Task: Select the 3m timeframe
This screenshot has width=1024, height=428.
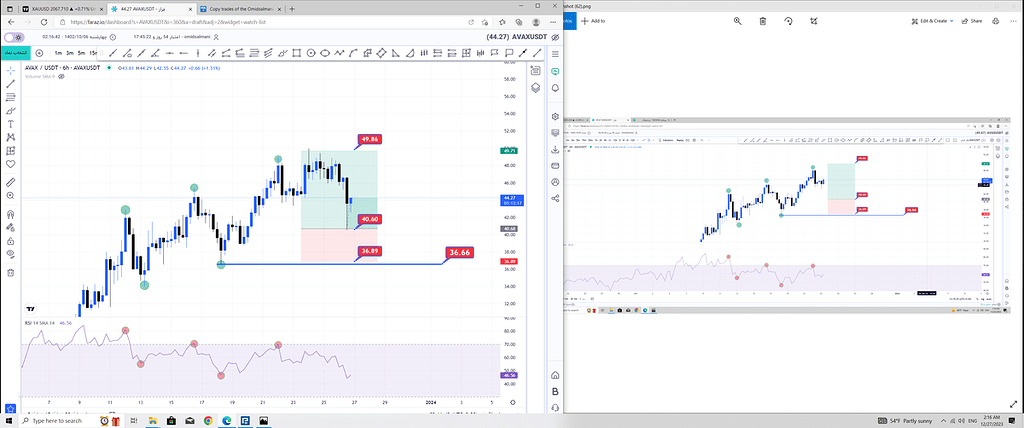Action: (x=69, y=53)
